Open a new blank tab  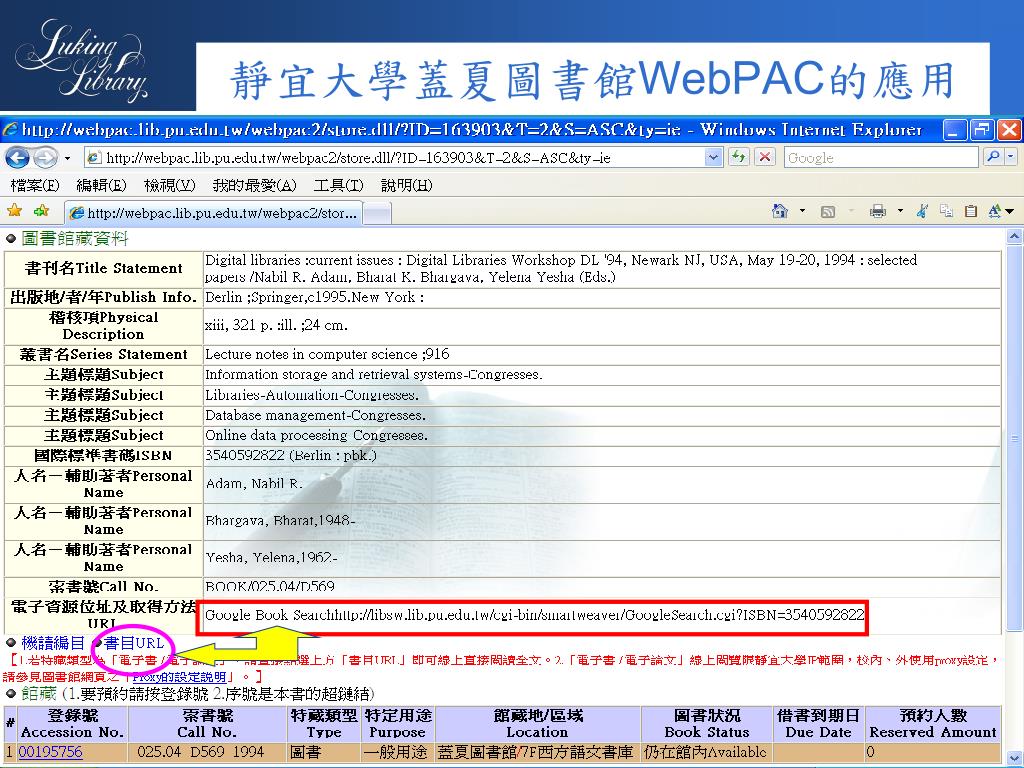click(x=377, y=213)
